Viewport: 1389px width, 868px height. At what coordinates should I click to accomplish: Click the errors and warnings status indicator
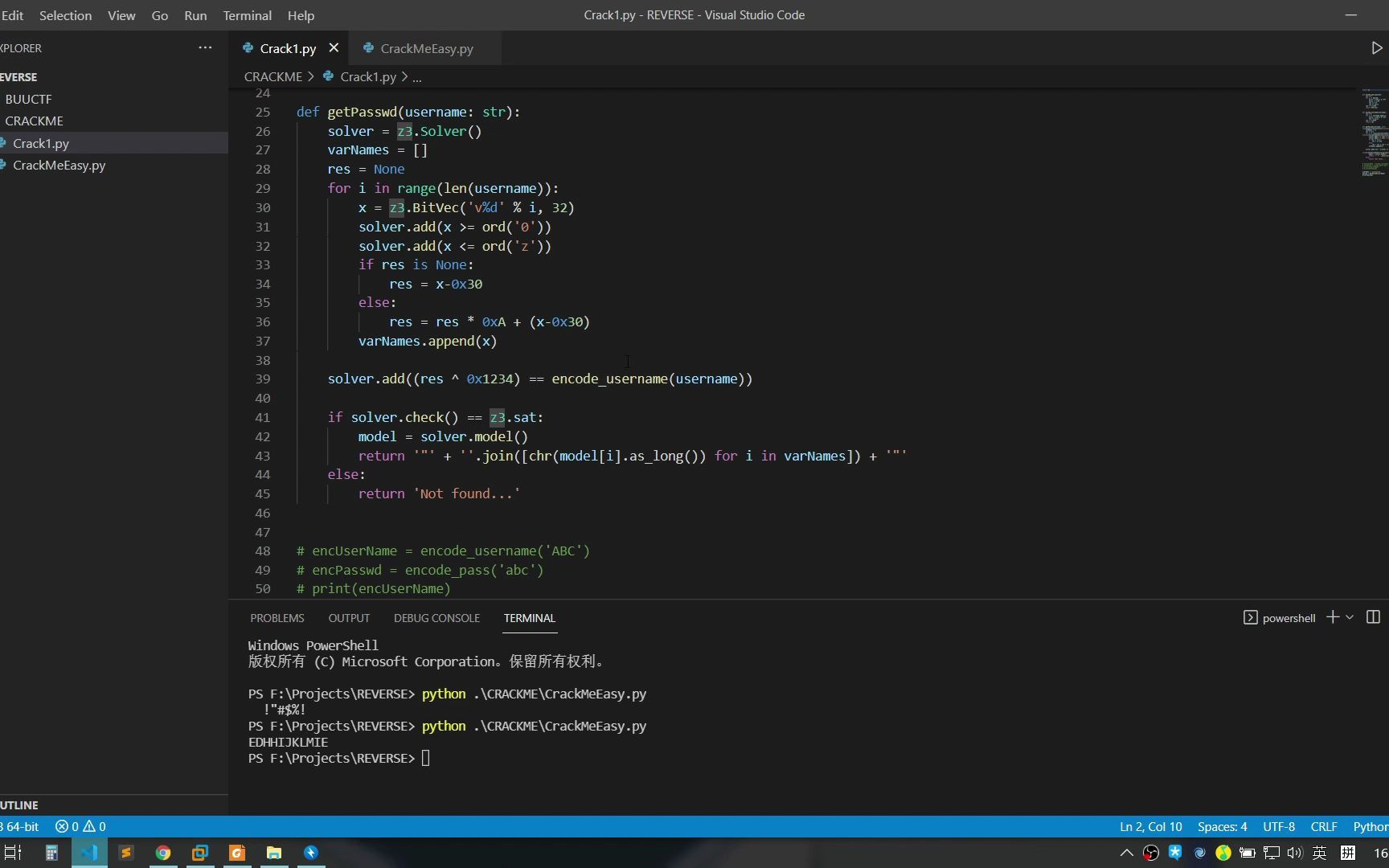[x=80, y=826]
